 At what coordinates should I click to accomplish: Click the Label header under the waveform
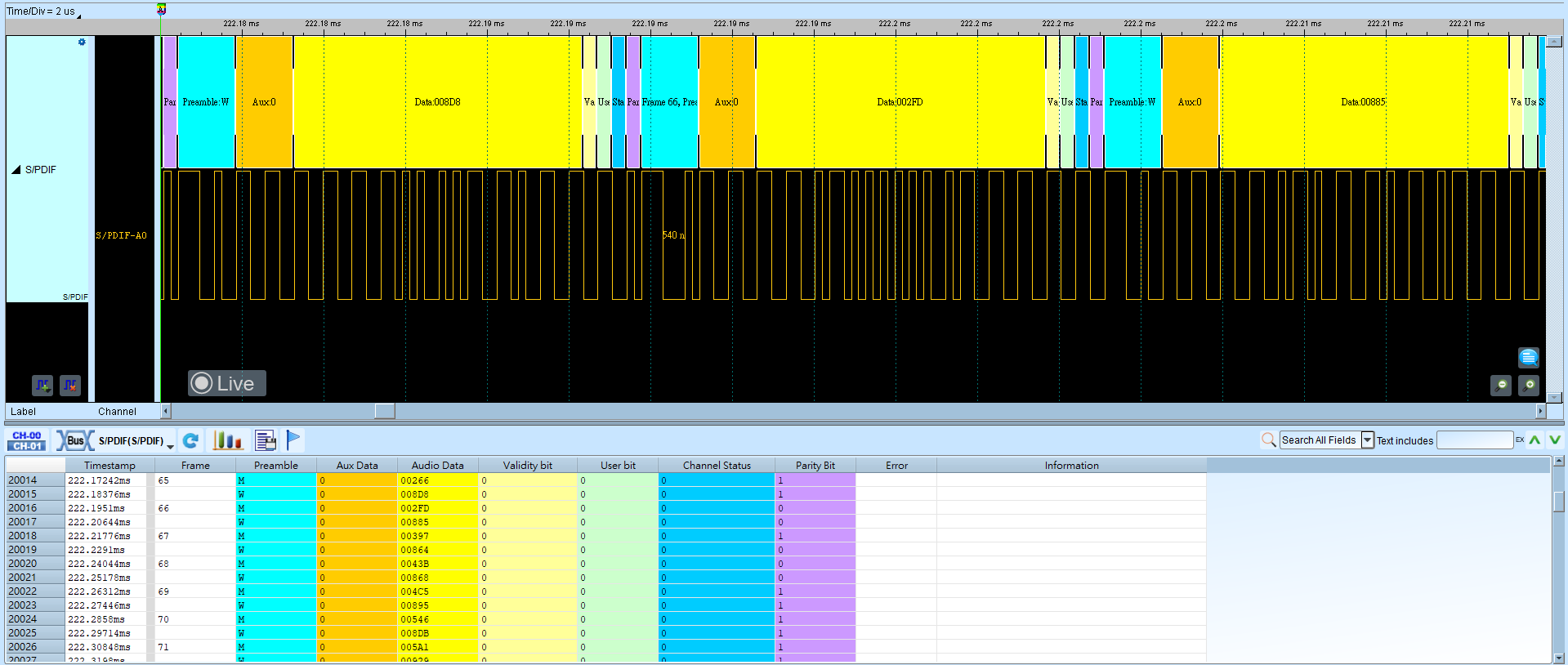point(23,412)
